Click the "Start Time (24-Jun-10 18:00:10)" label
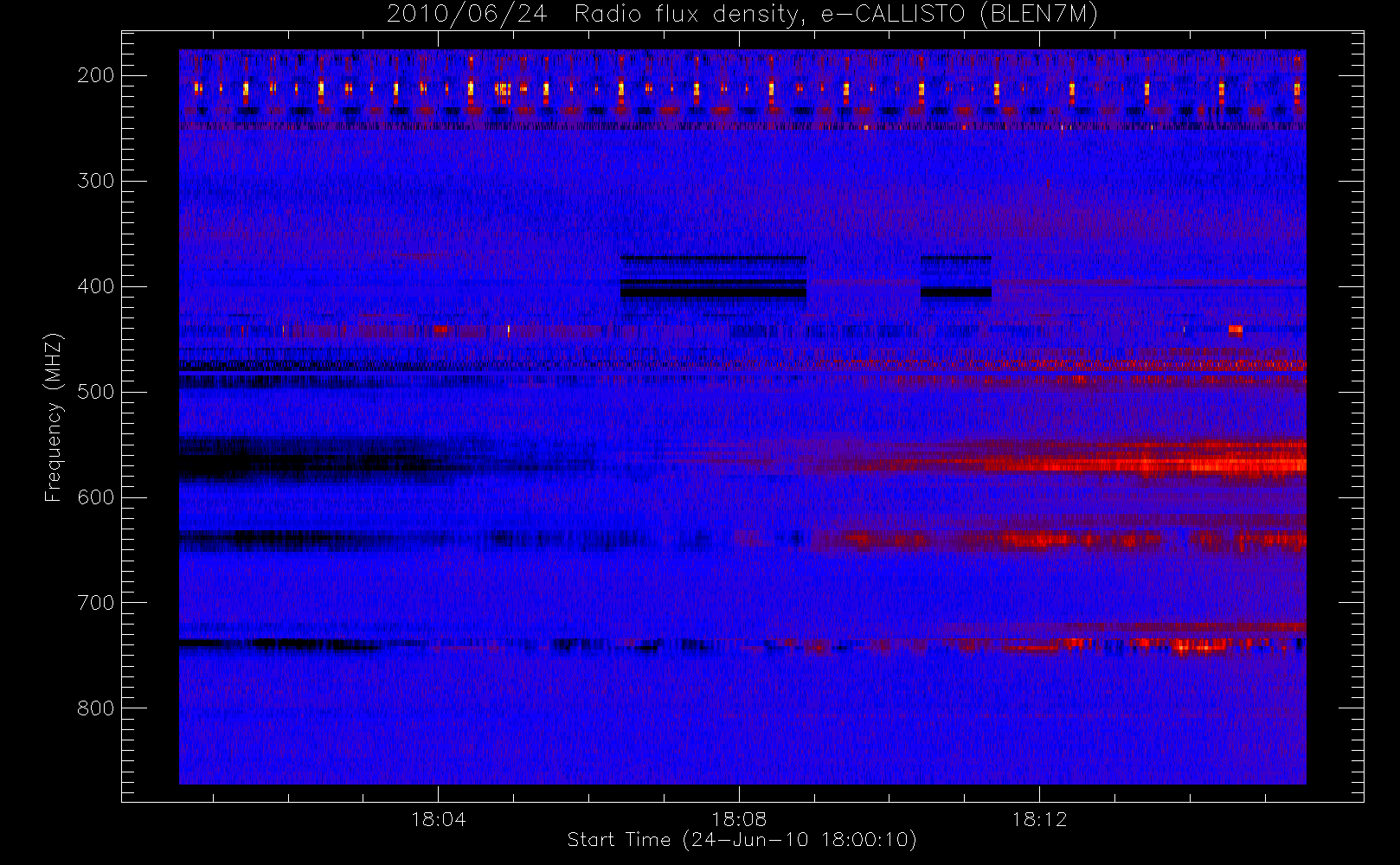Screen dimensions: 1400x865 tap(742, 840)
